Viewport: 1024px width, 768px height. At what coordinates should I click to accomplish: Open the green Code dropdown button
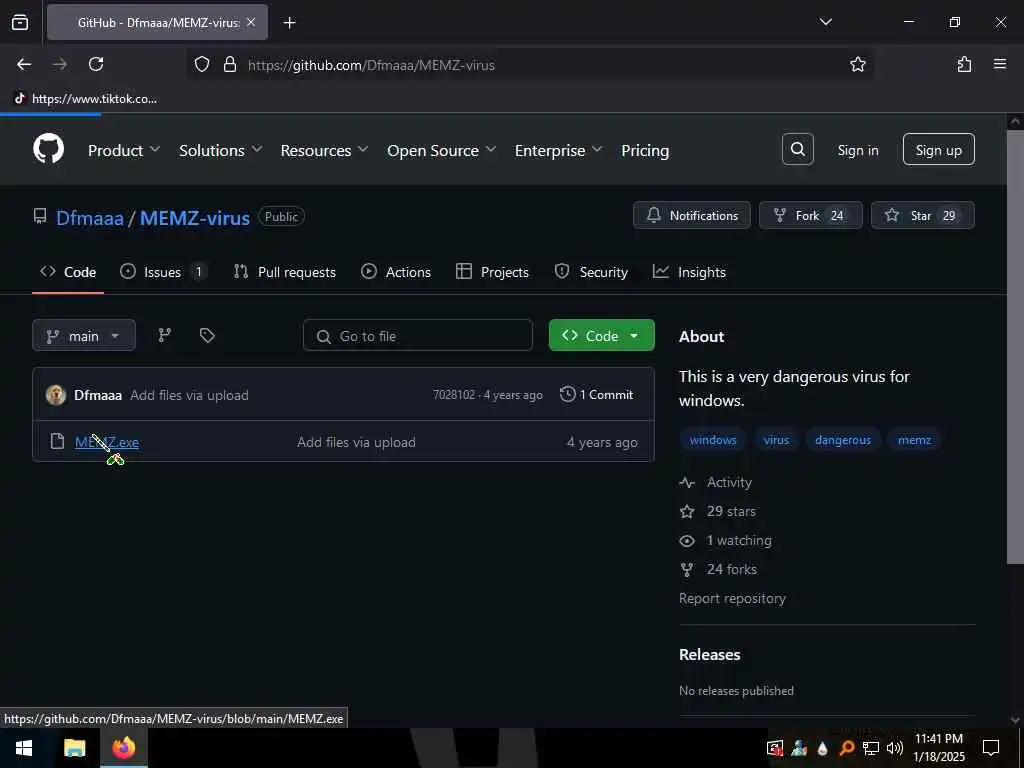coord(601,336)
